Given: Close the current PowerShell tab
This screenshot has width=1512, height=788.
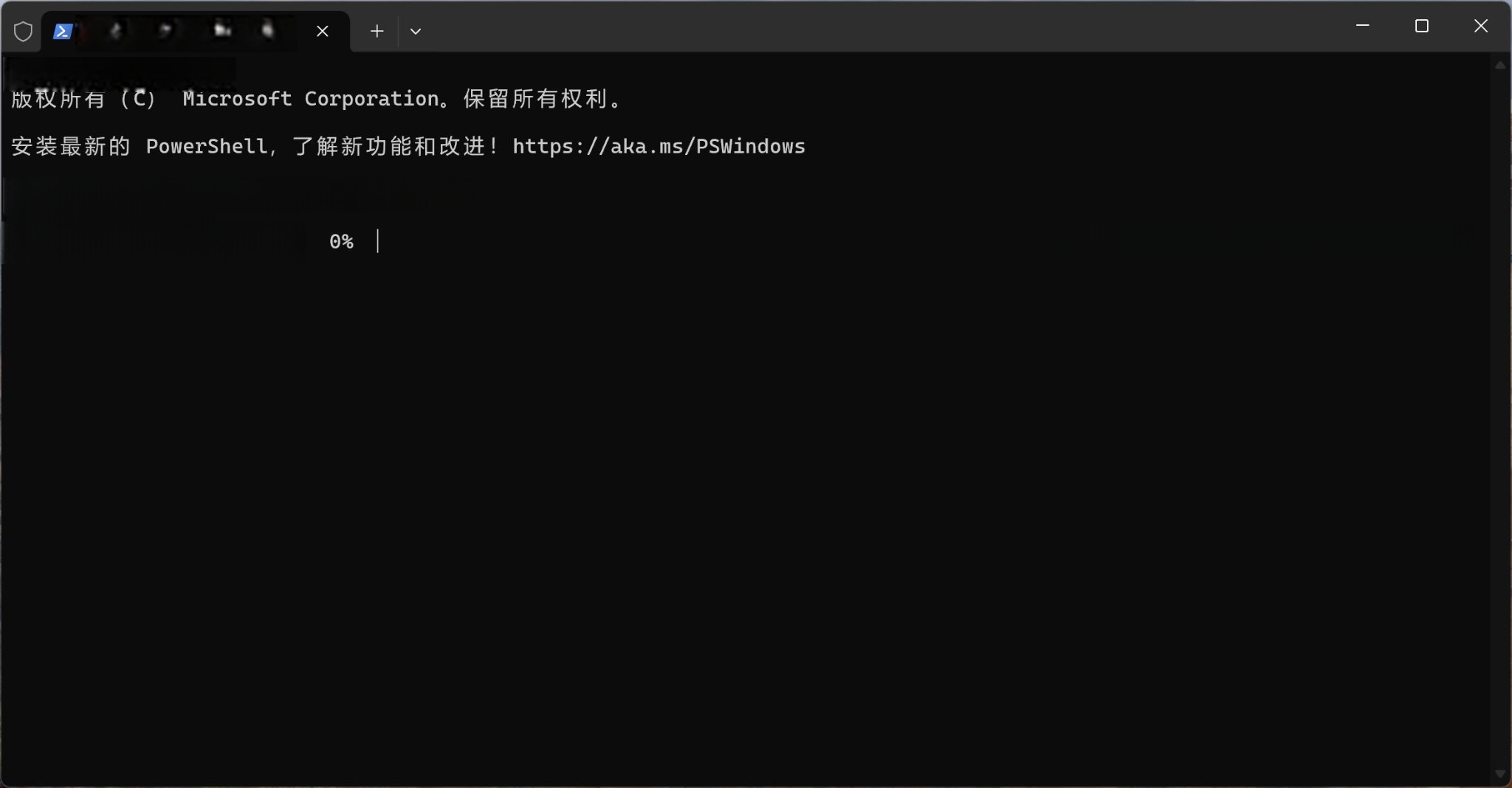Looking at the screenshot, I should [323, 31].
